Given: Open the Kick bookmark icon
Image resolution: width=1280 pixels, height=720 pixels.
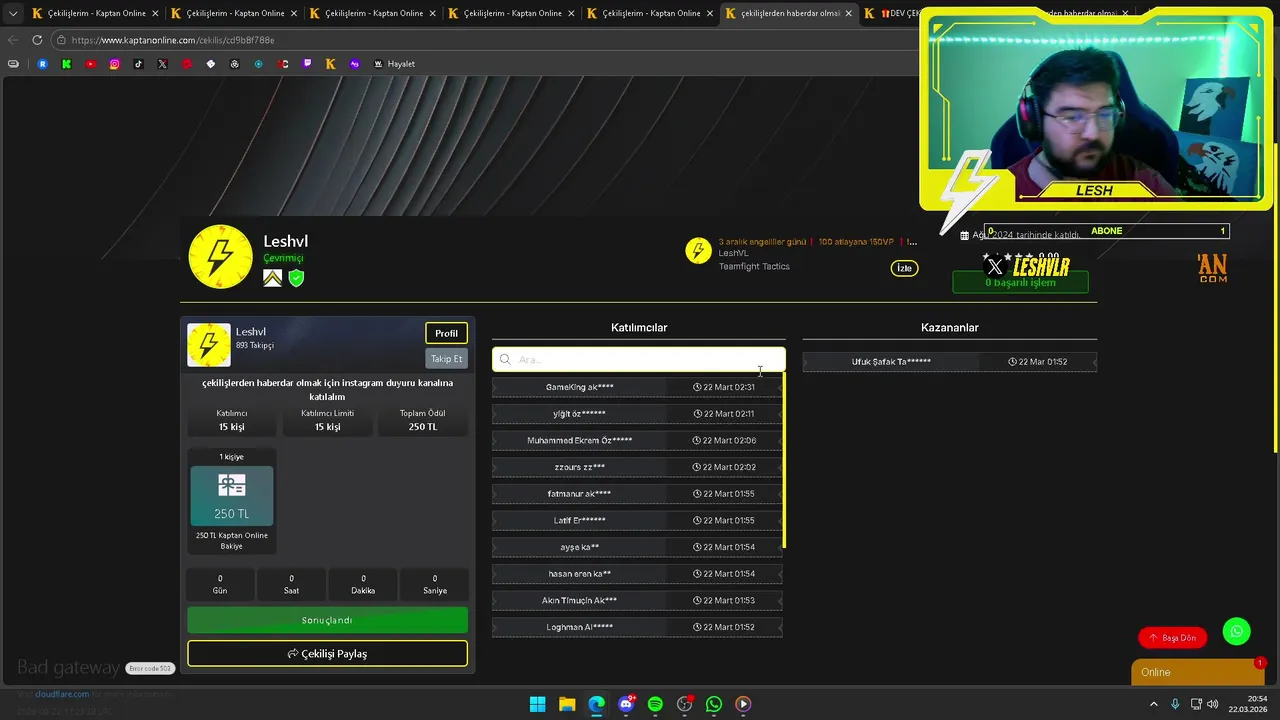Looking at the screenshot, I should coord(66,64).
